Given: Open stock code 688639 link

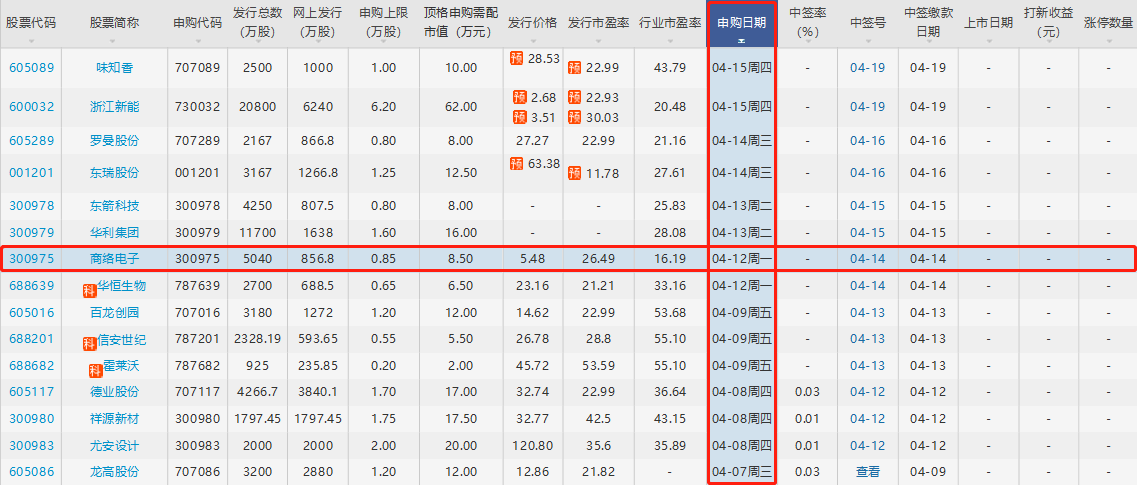Looking at the screenshot, I should [x=31, y=286].
